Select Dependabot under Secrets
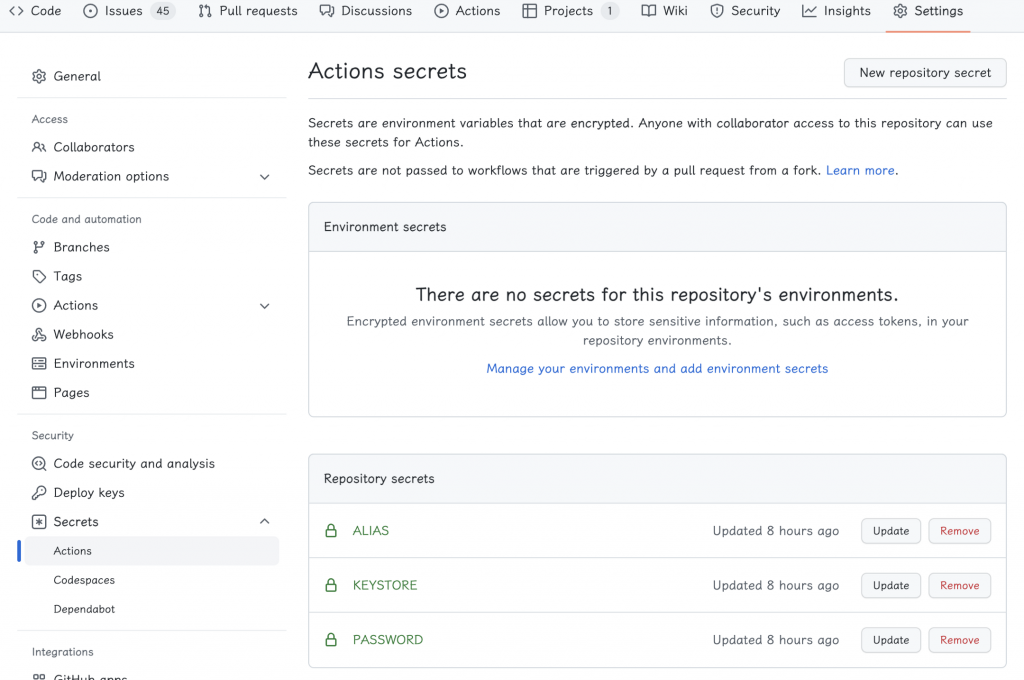Image resolution: width=1024 pixels, height=680 pixels. [x=84, y=609]
